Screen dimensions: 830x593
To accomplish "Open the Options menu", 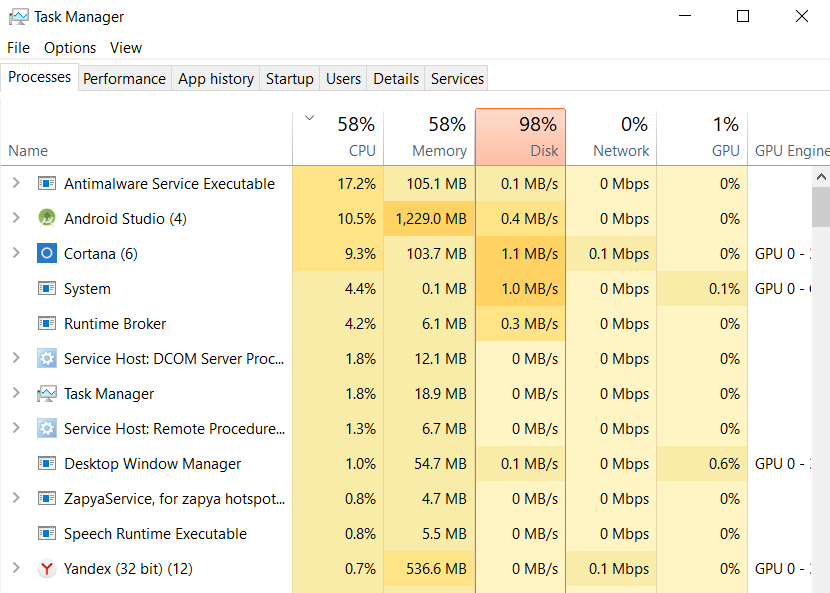I will pos(70,48).
